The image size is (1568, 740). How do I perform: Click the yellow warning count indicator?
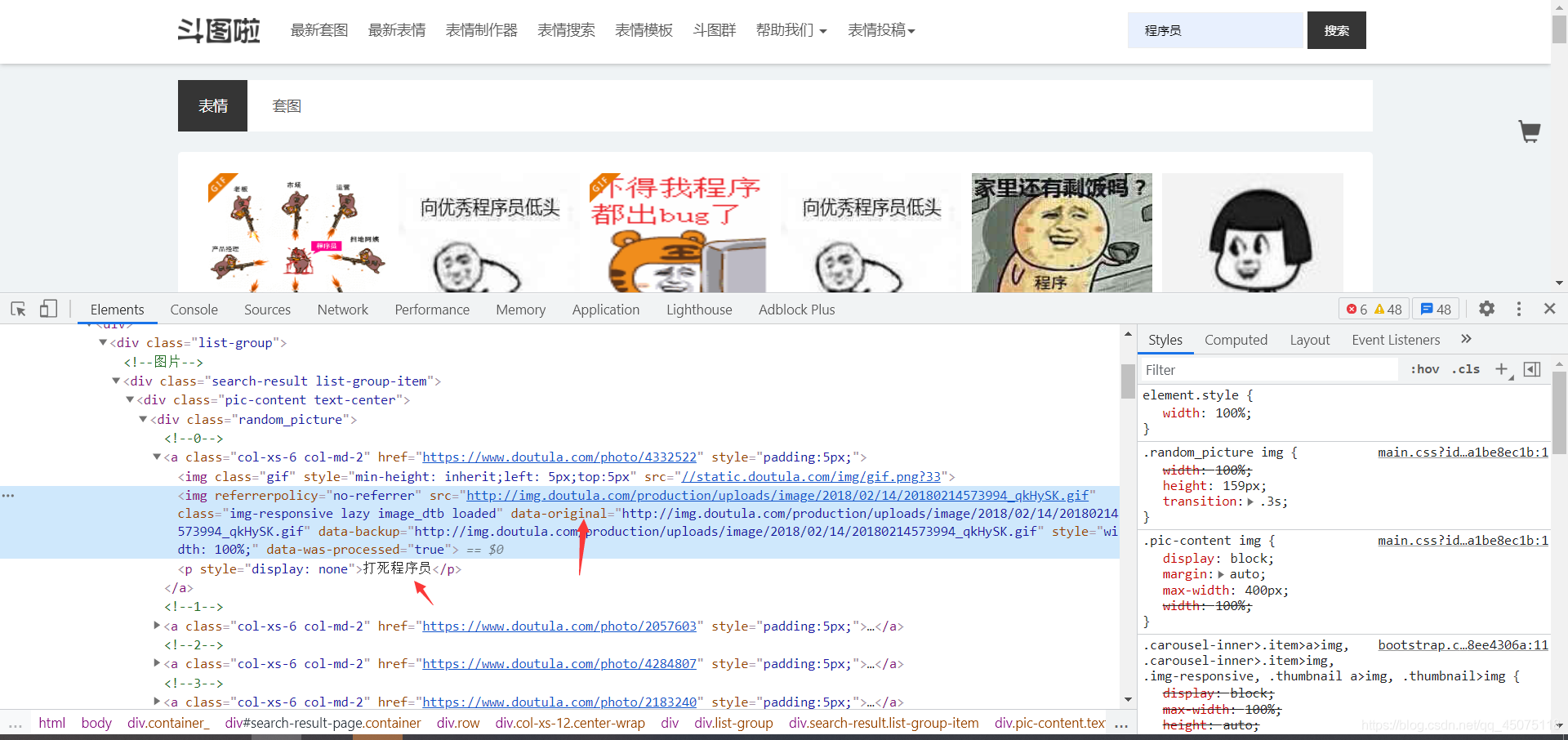tap(1388, 310)
